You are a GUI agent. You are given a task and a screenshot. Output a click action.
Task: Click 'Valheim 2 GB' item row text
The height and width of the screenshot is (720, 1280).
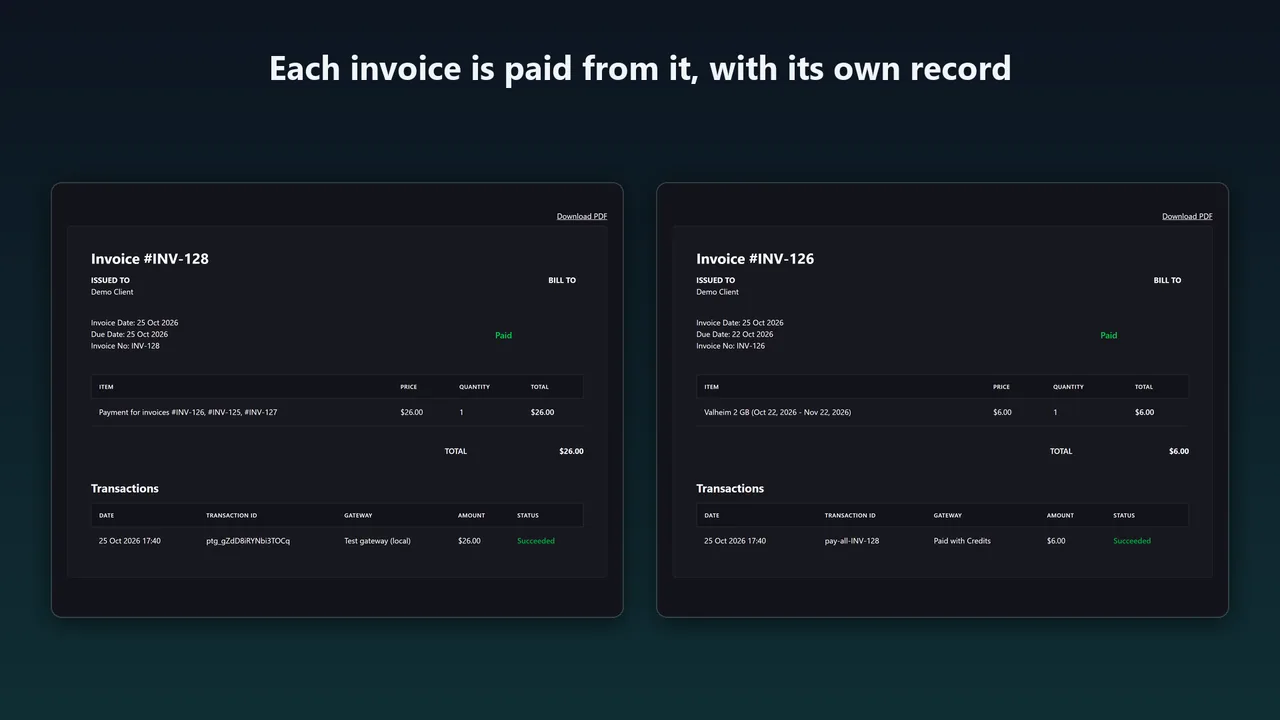coord(778,412)
